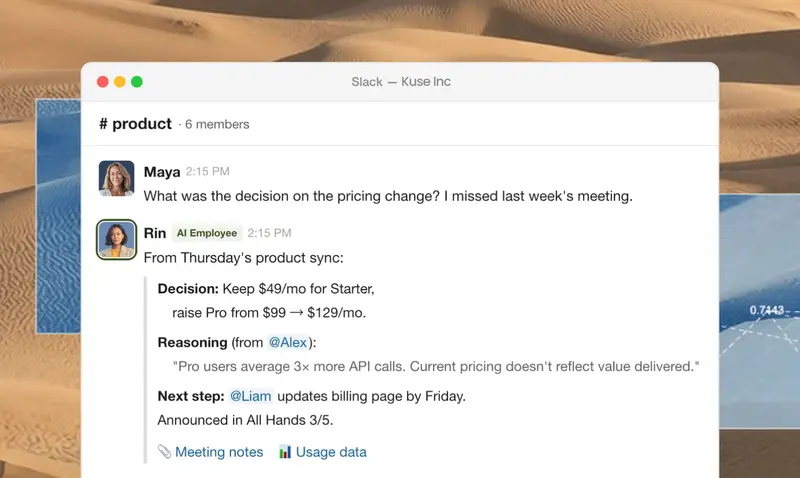Click Rin's name in the message header
800x478 pixels.
coord(155,233)
